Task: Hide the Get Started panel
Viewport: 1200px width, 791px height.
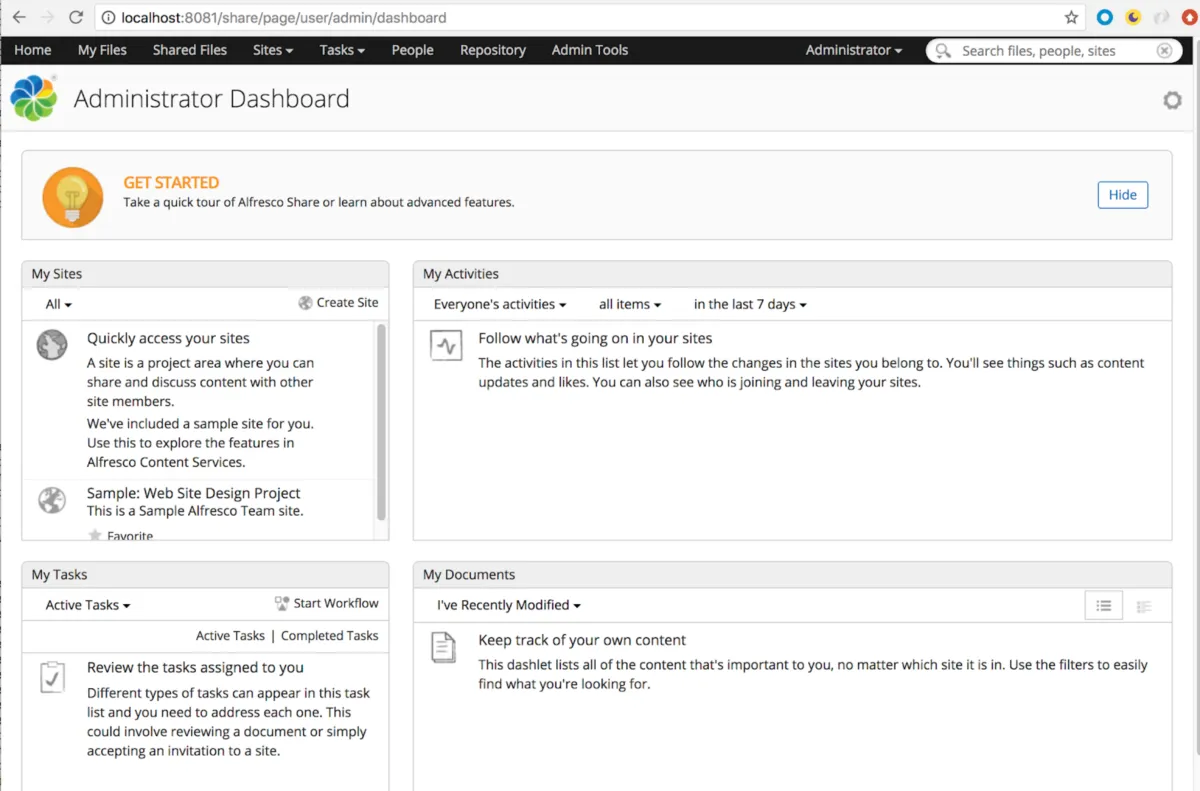Action: tap(1122, 195)
